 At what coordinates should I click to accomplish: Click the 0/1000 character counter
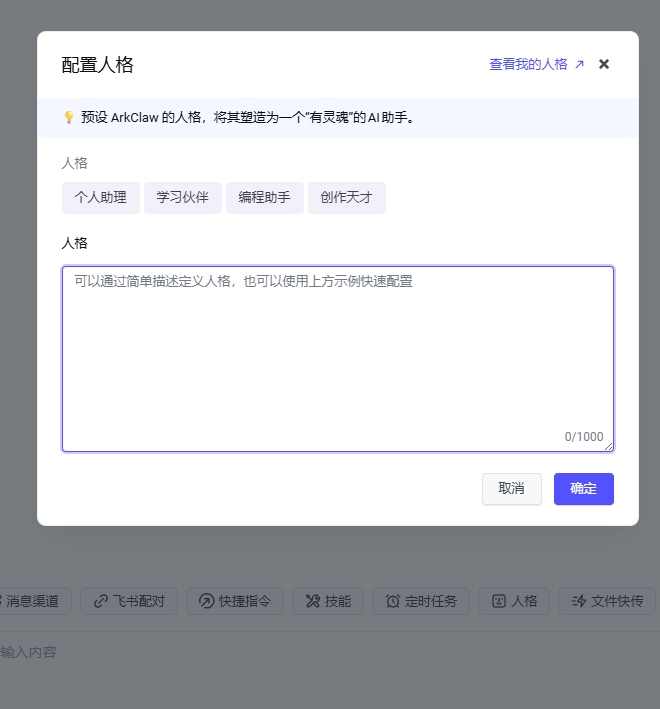[x=584, y=437]
